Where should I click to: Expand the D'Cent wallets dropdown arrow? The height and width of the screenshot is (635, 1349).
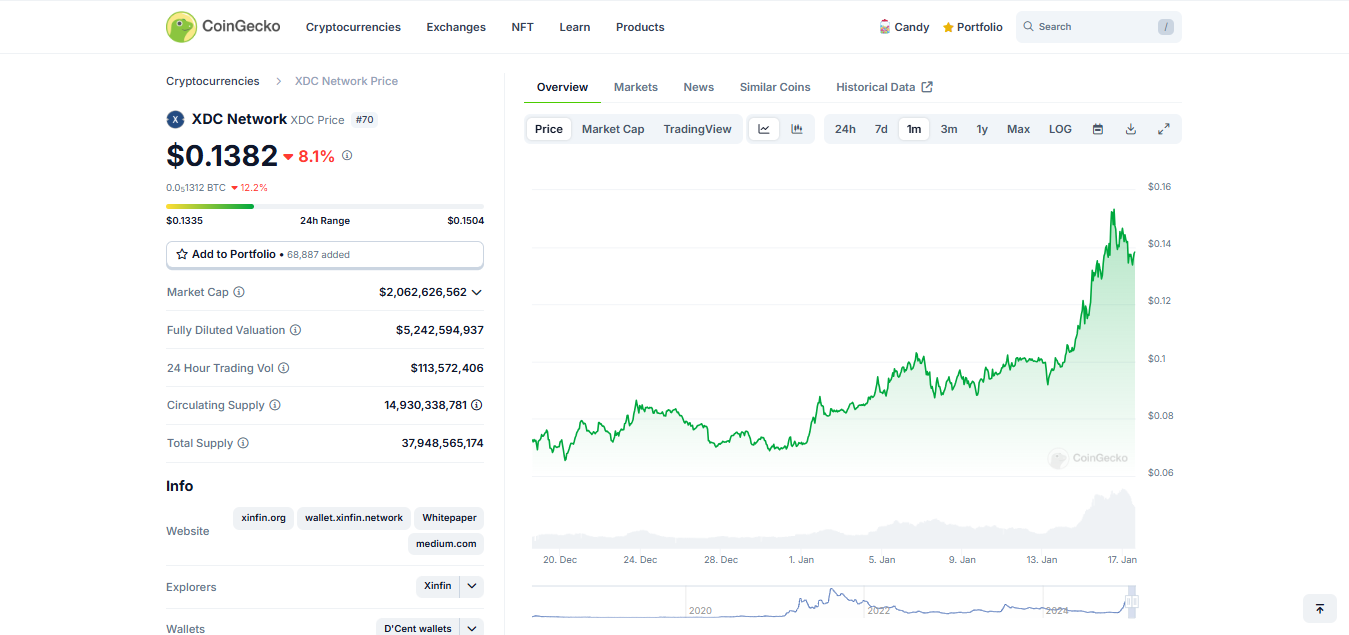pyautogui.click(x=472, y=628)
